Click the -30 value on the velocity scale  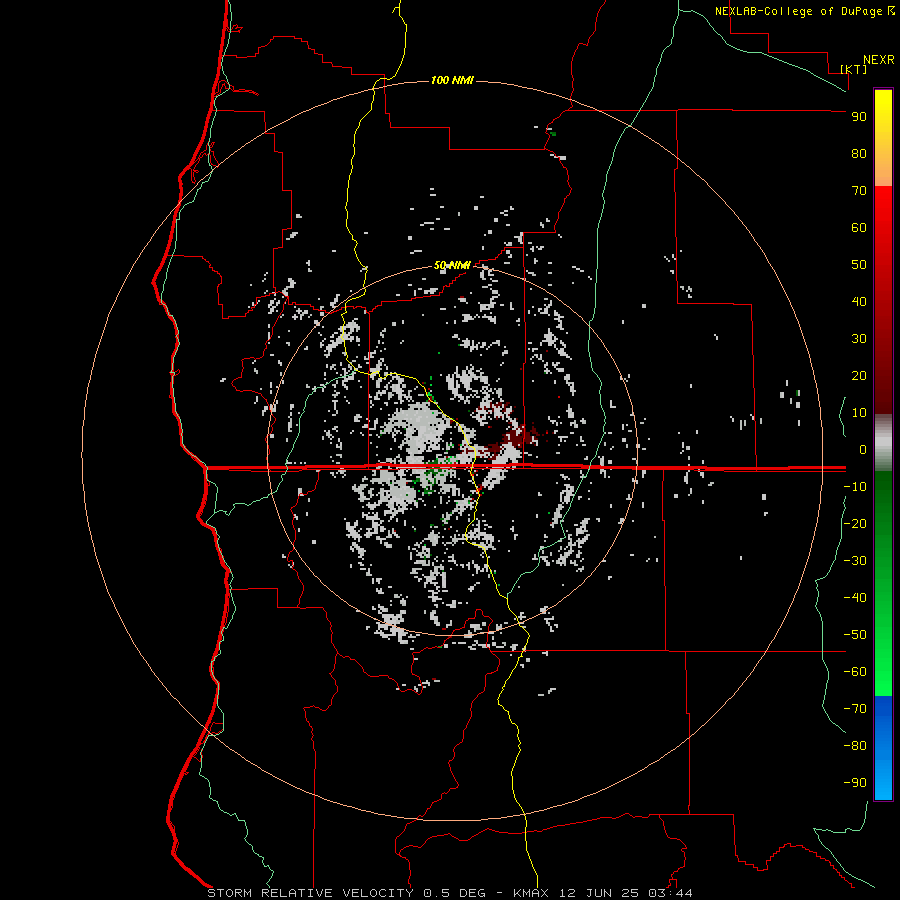[x=855, y=561]
